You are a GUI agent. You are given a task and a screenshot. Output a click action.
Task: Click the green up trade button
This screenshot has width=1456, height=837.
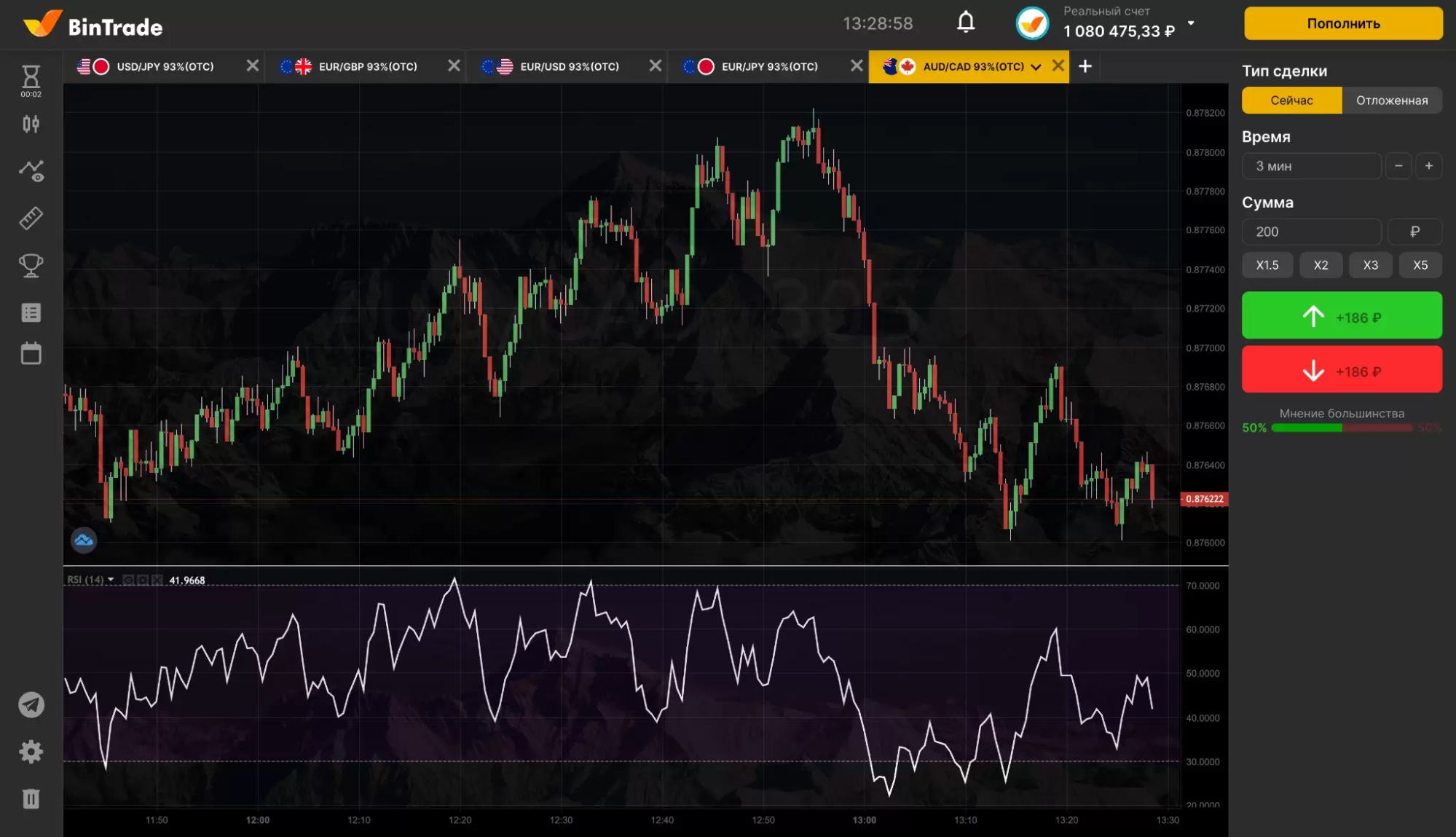pyautogui.click(x=1341, y=315)
